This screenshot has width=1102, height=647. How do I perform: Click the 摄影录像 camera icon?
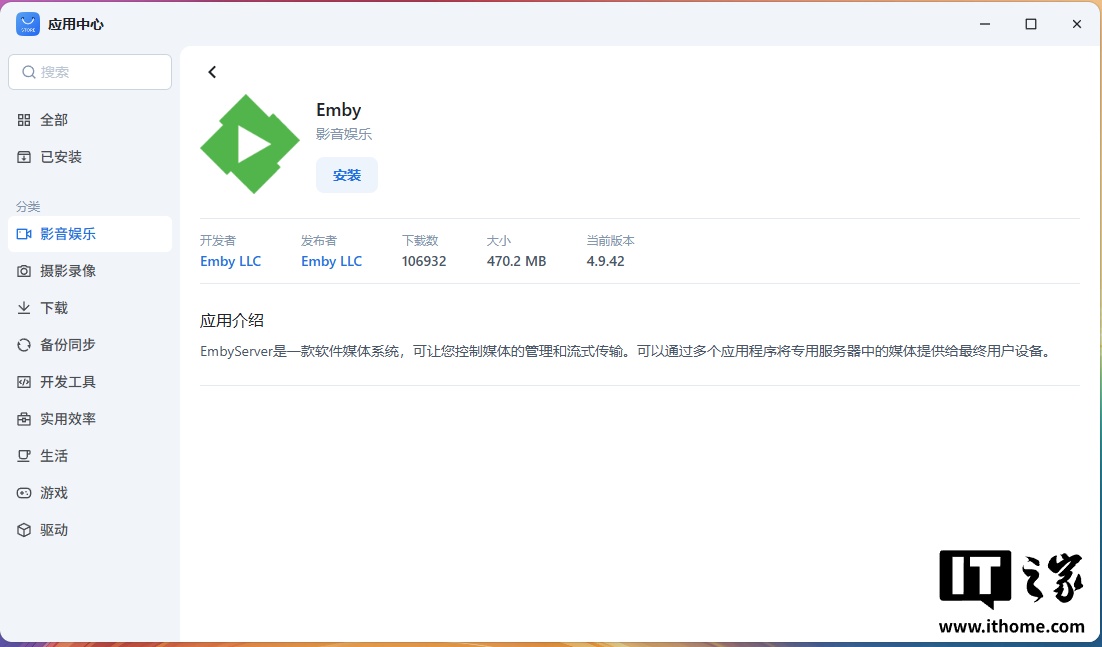(24, 271)
